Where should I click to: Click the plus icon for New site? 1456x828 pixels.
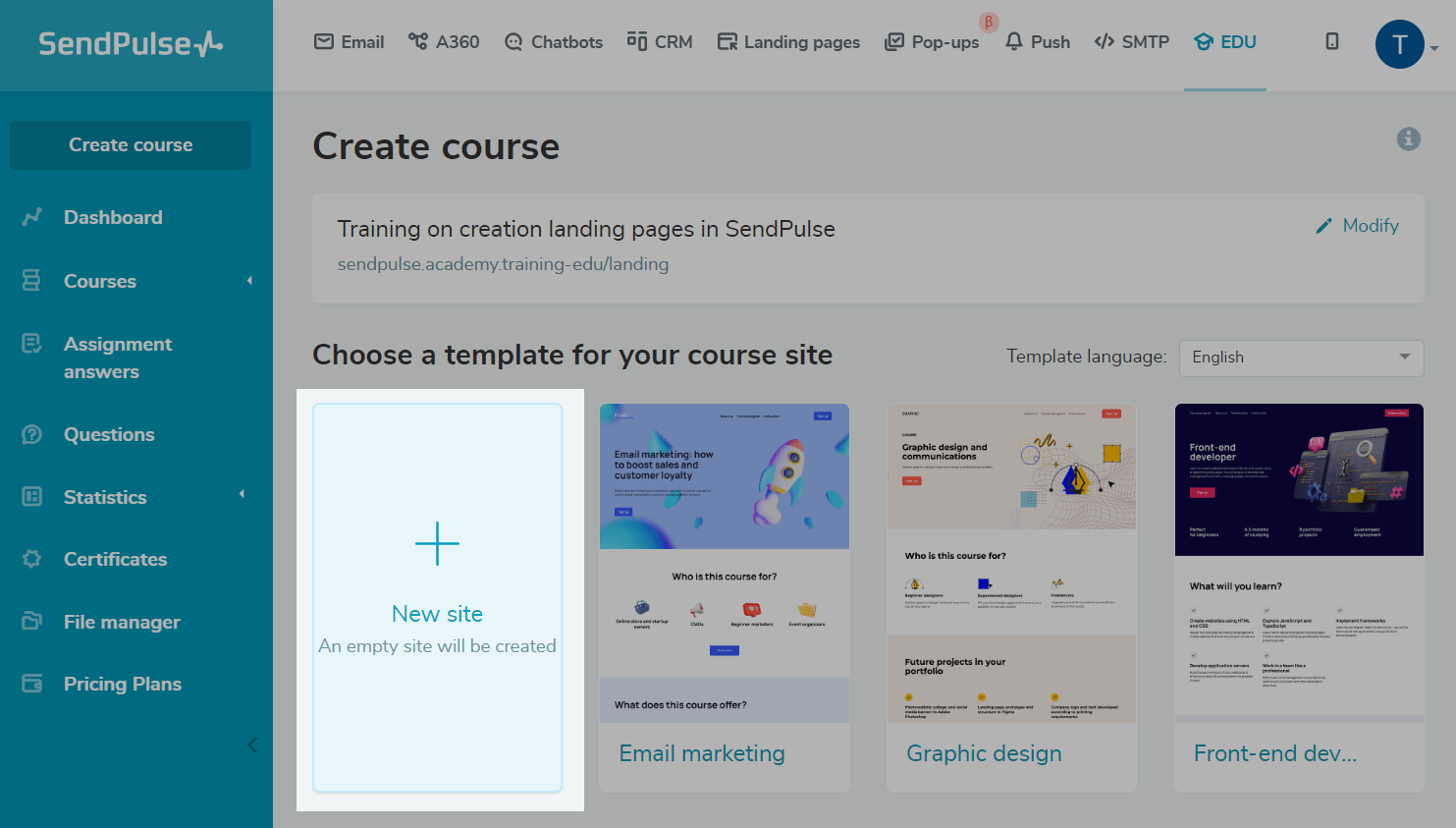pyautogui.click(x=437, y=544)
